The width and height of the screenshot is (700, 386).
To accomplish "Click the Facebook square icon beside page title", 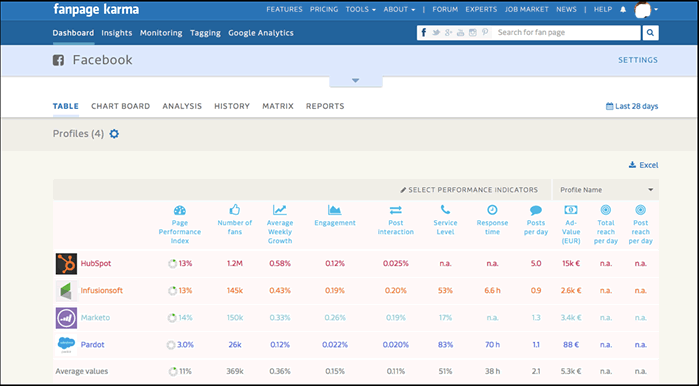I will click(58, 60).
